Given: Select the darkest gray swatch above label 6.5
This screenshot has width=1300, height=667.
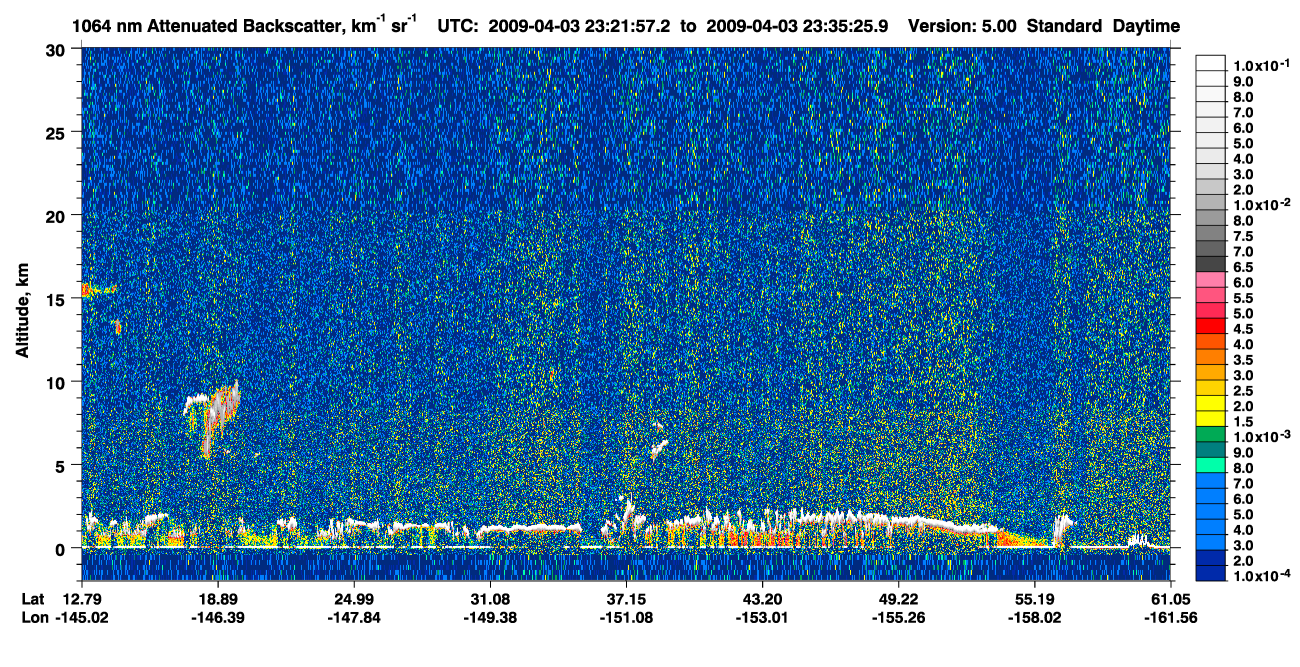Looking at the screenshot, I should [x=1210, y=264].
